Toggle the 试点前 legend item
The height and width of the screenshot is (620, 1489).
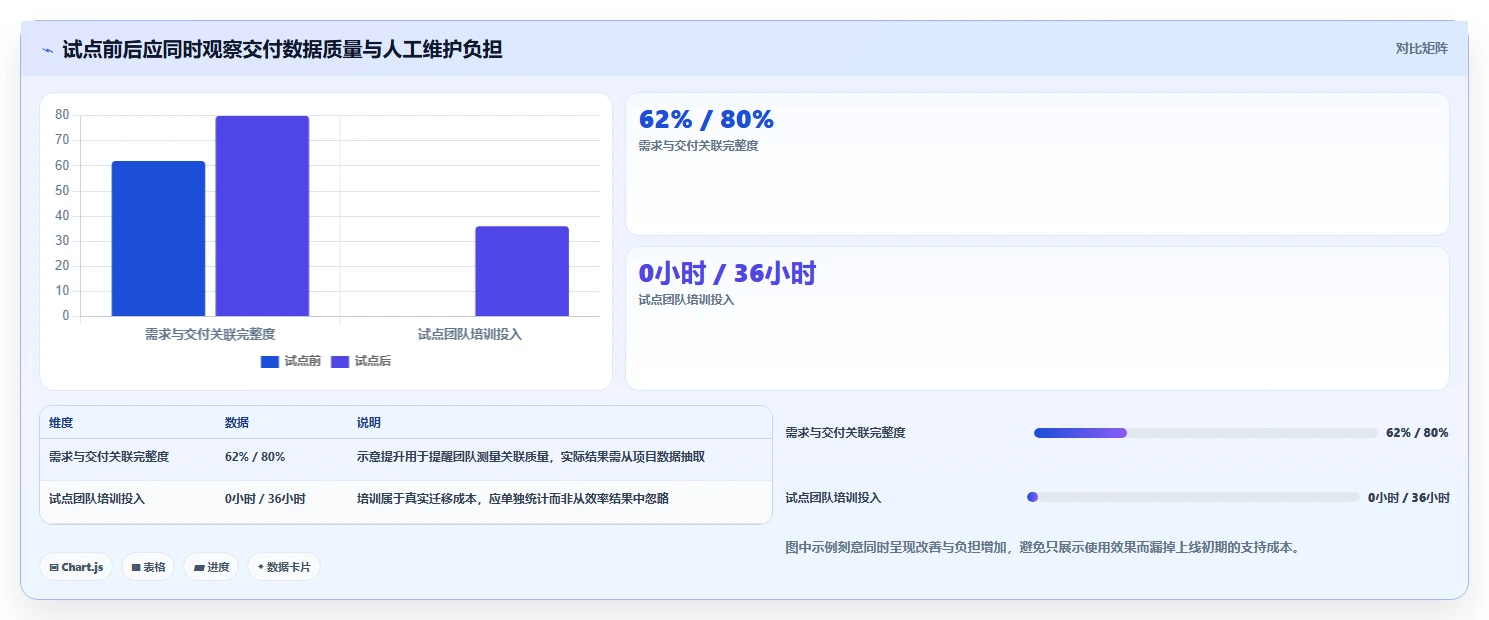[291, 361]
